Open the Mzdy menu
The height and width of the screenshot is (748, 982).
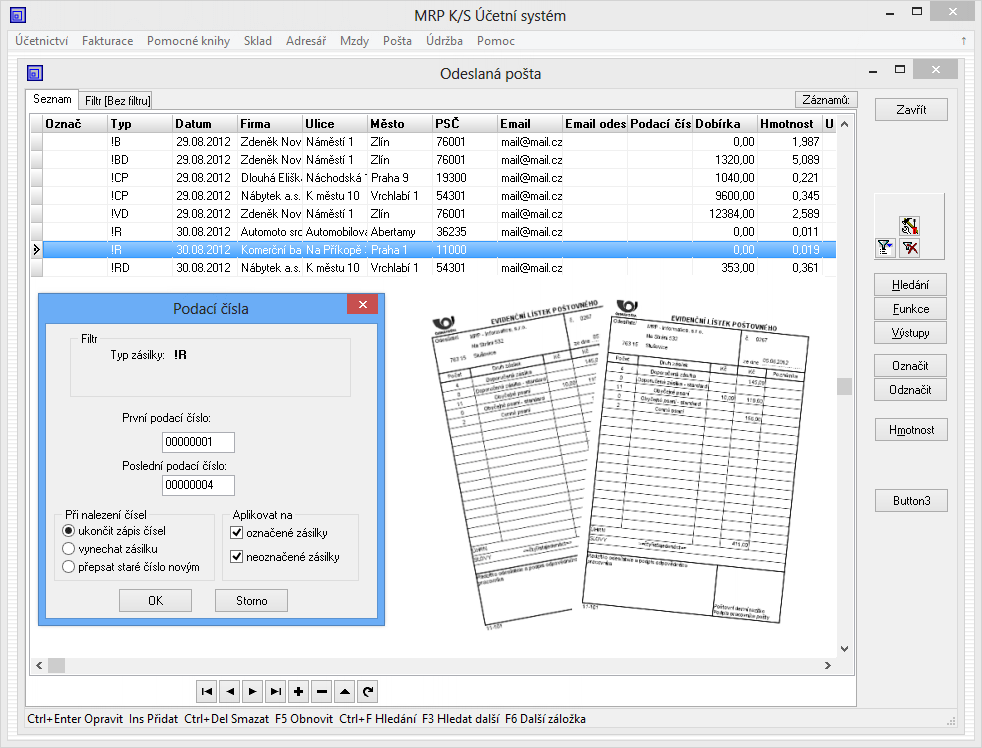pyautogui.click(x=354, y=41)
